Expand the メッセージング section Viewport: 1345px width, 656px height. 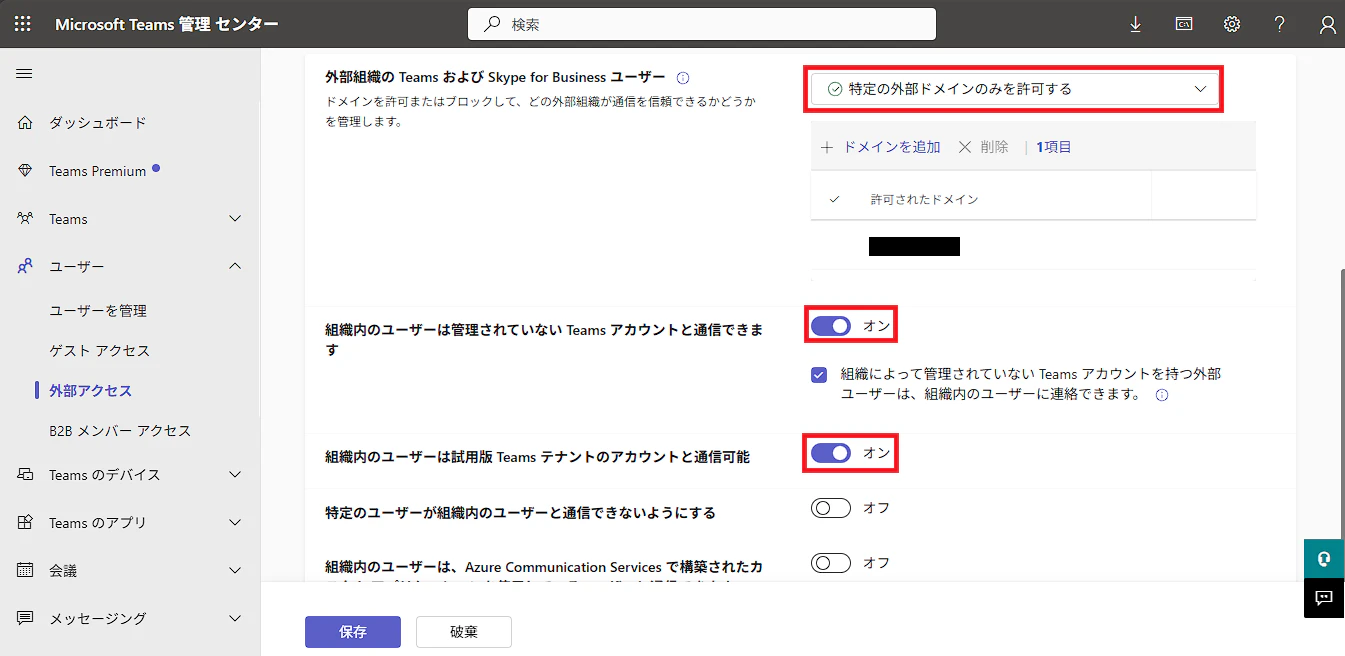coord(236,619)
